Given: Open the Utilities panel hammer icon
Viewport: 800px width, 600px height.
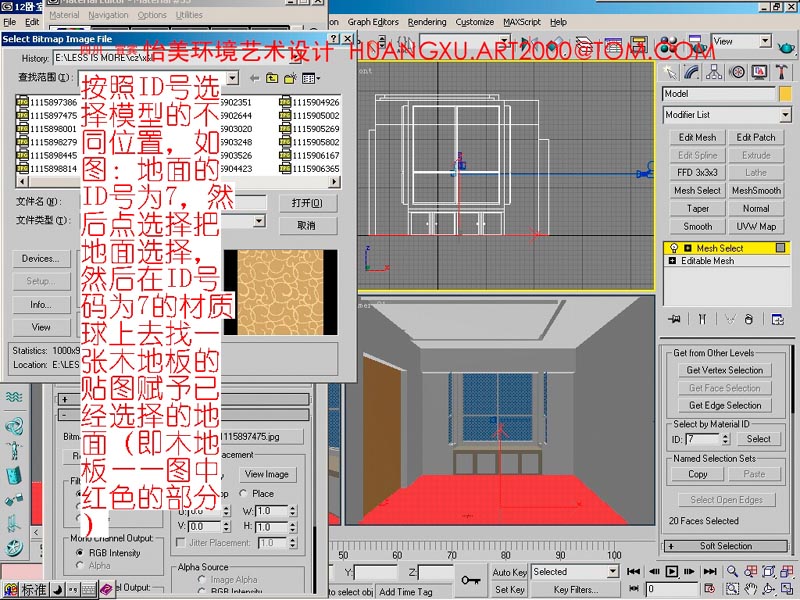Looking at the screenshot, I should tap(781, 72).
